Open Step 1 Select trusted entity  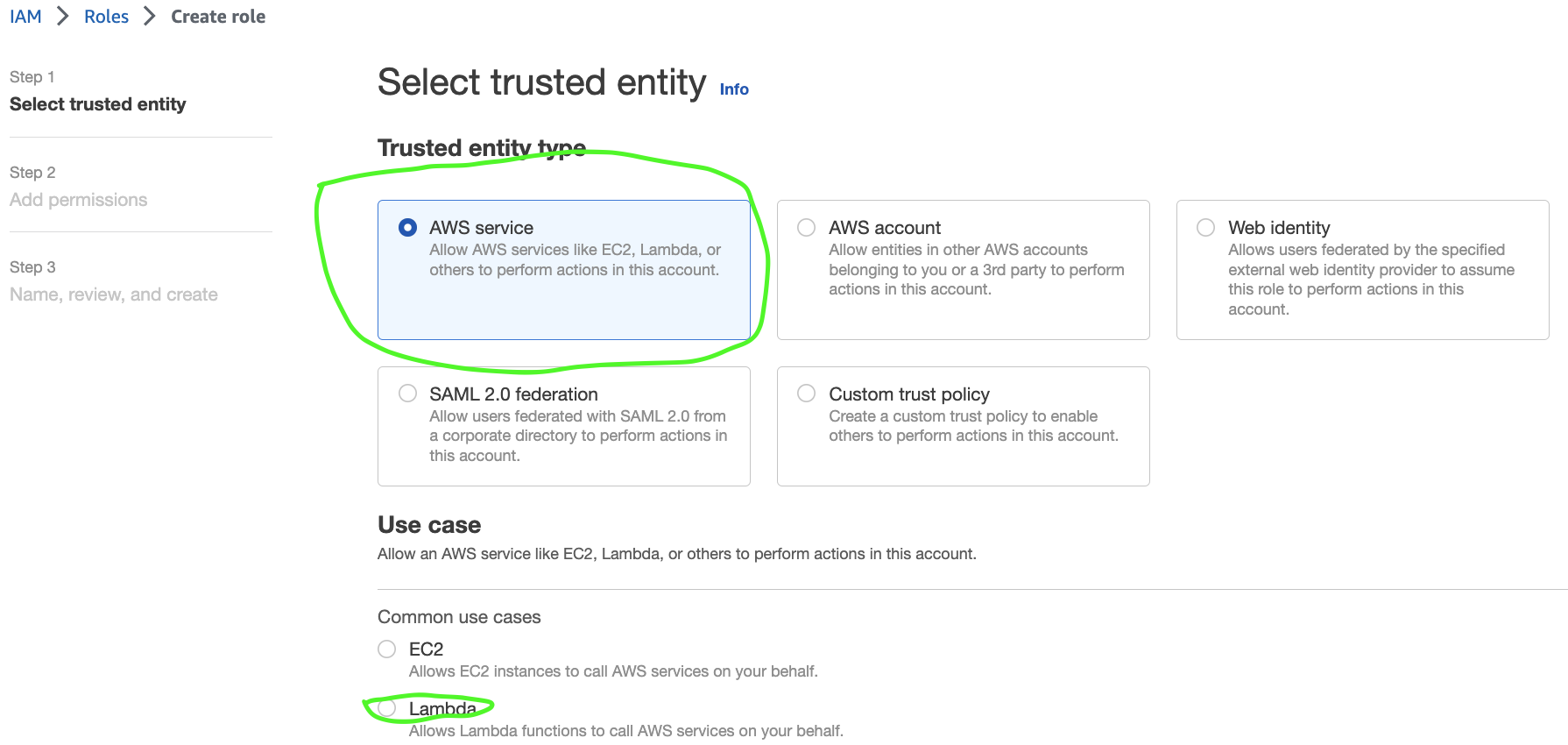[x=98, y=104]
